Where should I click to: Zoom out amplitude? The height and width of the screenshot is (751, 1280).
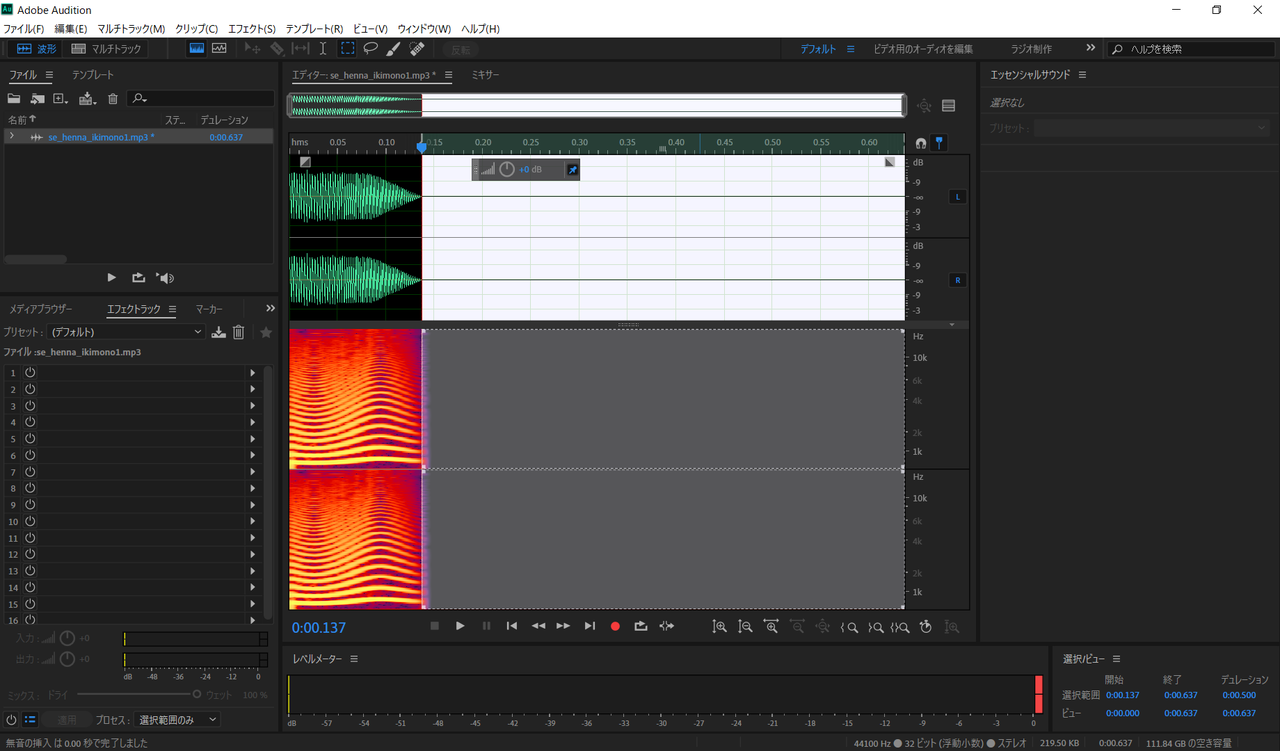(745, 626)
